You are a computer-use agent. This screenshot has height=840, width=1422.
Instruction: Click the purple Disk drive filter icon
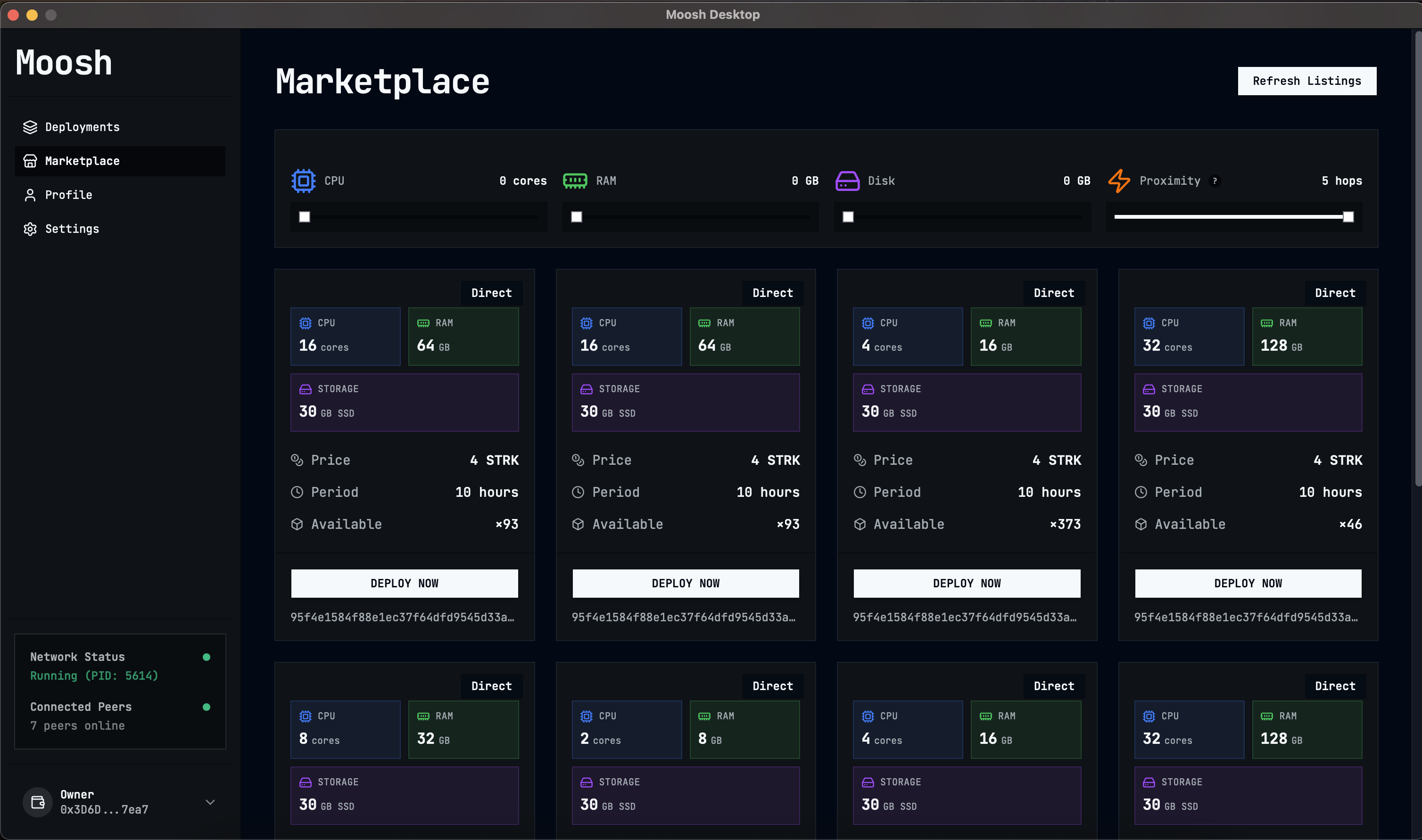[847, 181]
